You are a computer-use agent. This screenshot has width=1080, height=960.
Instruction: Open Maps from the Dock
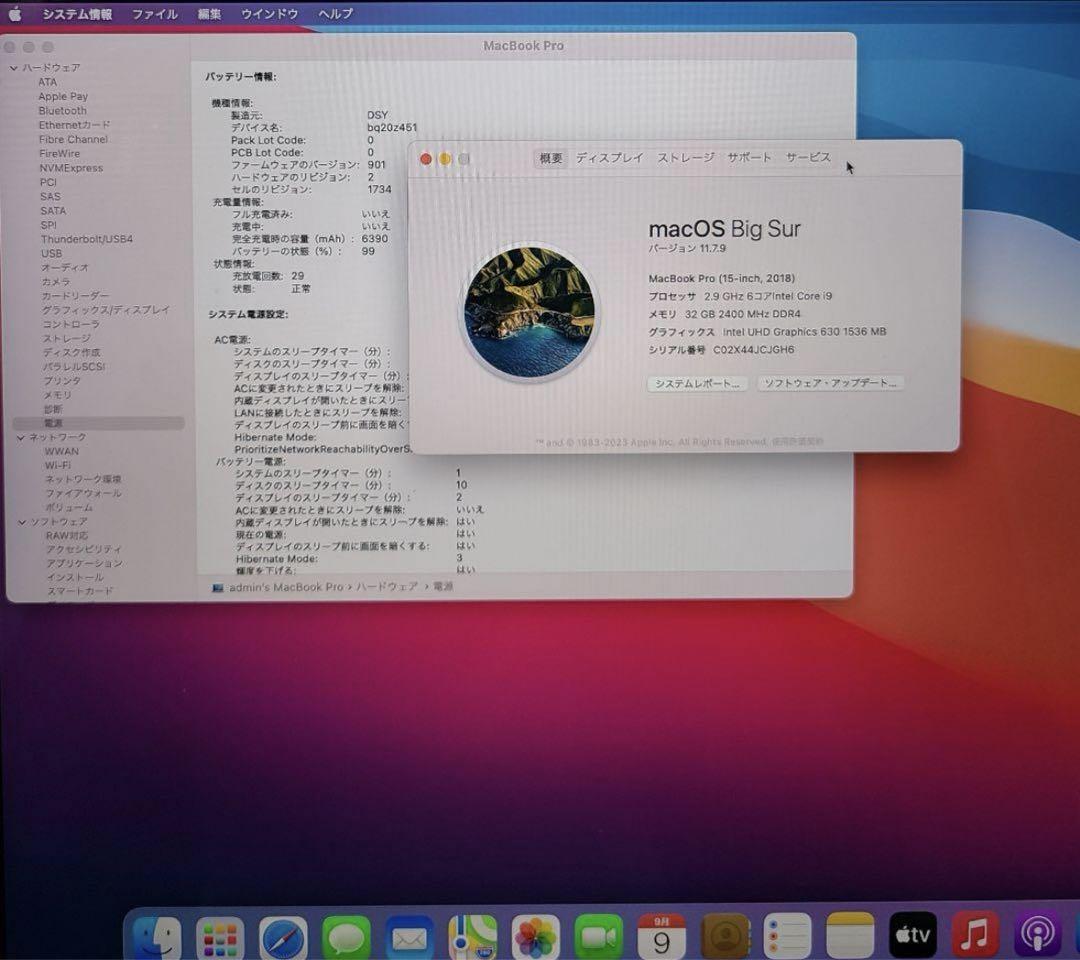pos(472,938)
